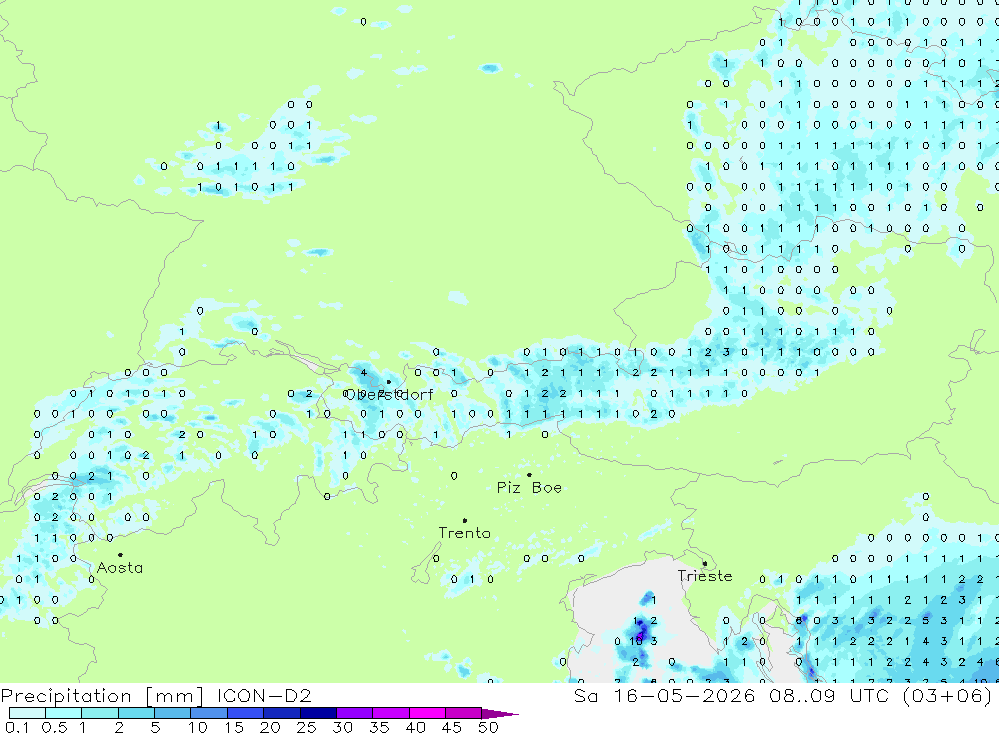Click the arrow tip above 50 legend
This screenshot has height=733, width=1000.
pos(501,714)
